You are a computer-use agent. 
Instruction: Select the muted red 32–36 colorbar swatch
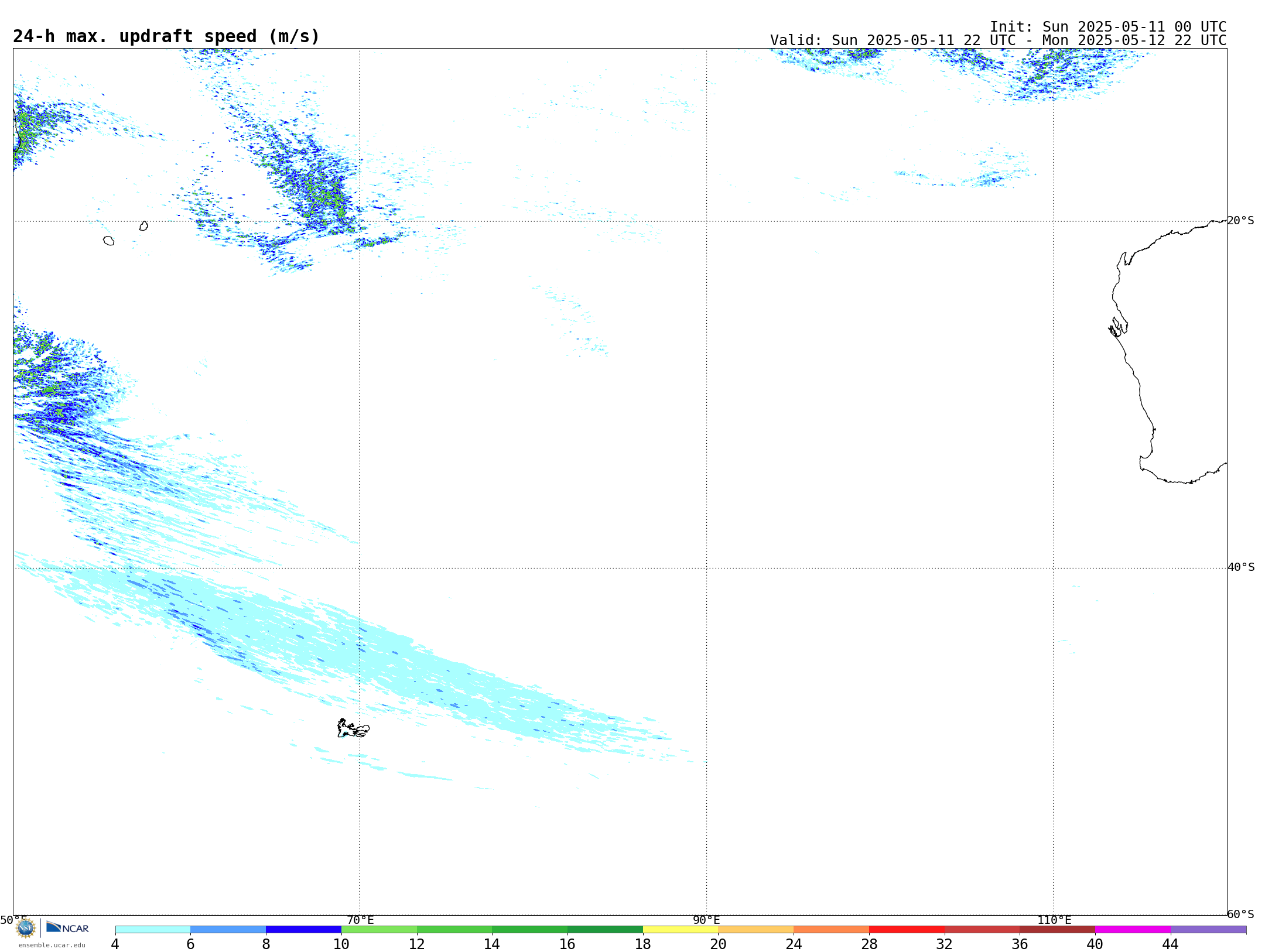(x=982, y=930)
